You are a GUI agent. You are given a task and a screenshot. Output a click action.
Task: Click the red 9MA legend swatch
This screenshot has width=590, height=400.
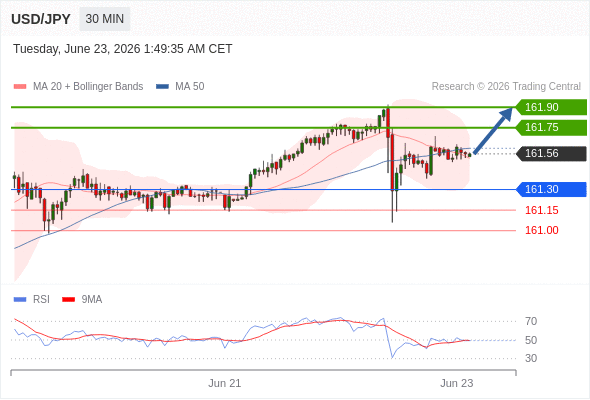68,300
